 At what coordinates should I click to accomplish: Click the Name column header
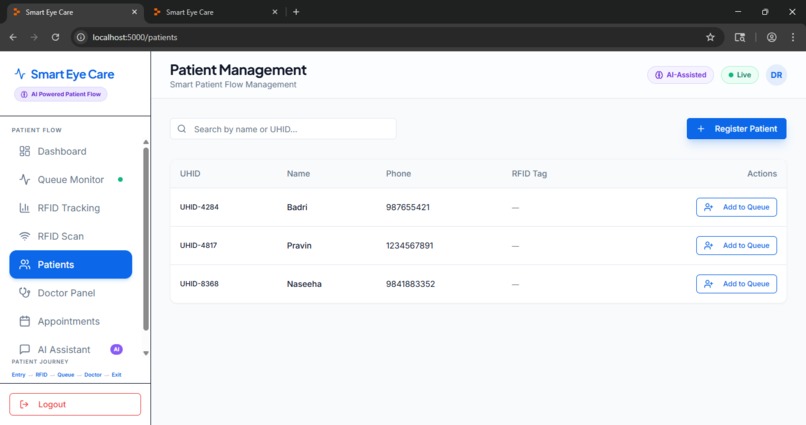click(x=298, y=174)
